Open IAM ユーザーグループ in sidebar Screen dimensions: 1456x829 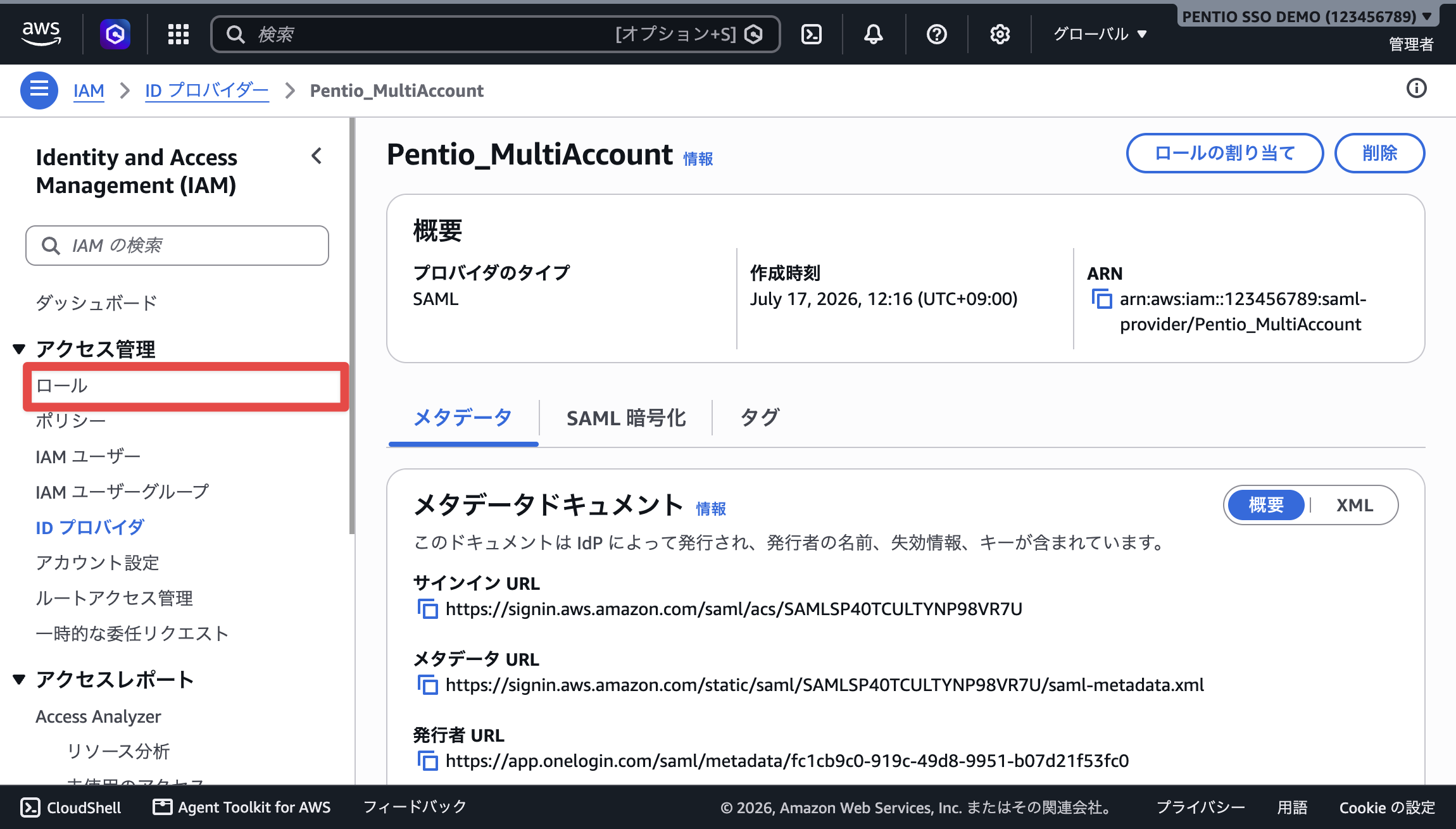(122, 492)
